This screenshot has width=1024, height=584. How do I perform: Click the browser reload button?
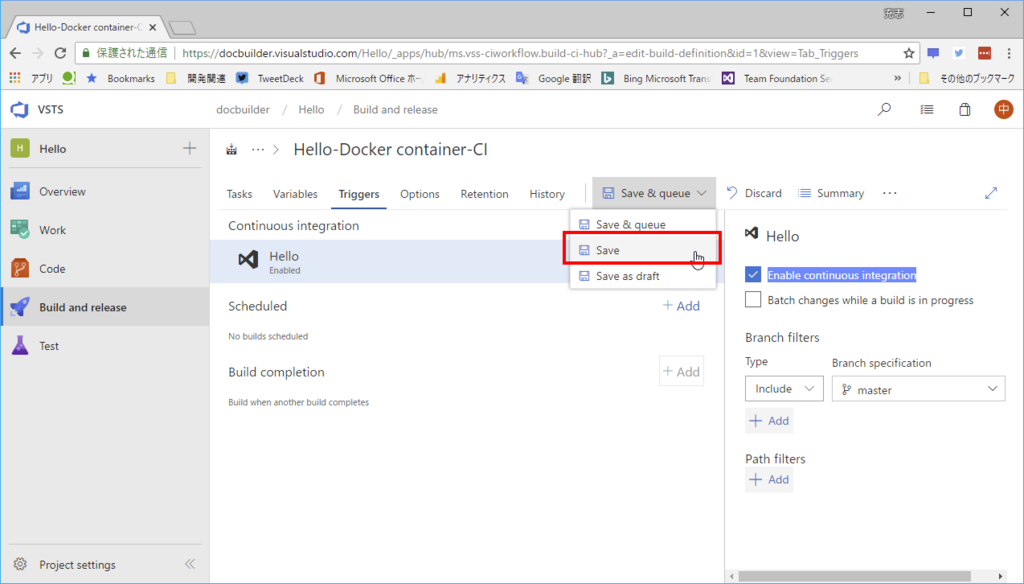click(60, 54)
